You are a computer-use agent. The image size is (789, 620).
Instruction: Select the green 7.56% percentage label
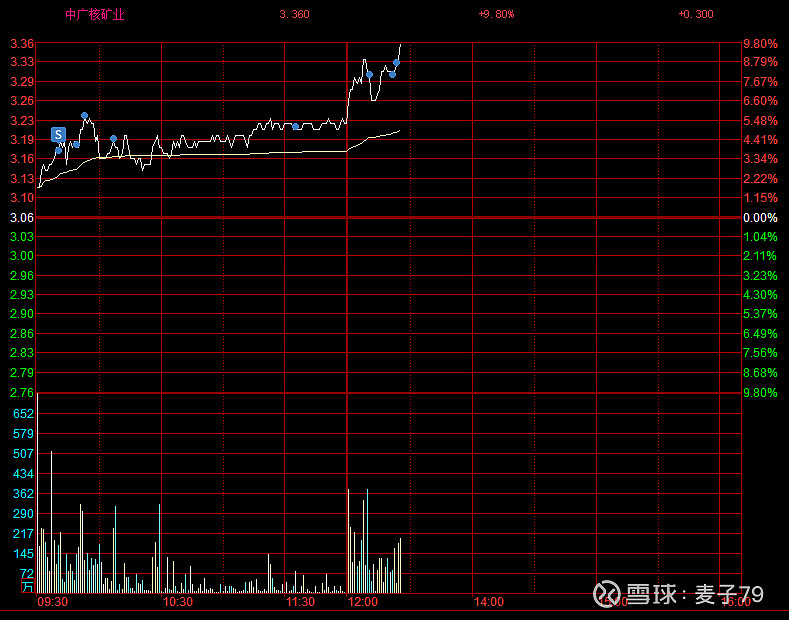tap(760, 353)
